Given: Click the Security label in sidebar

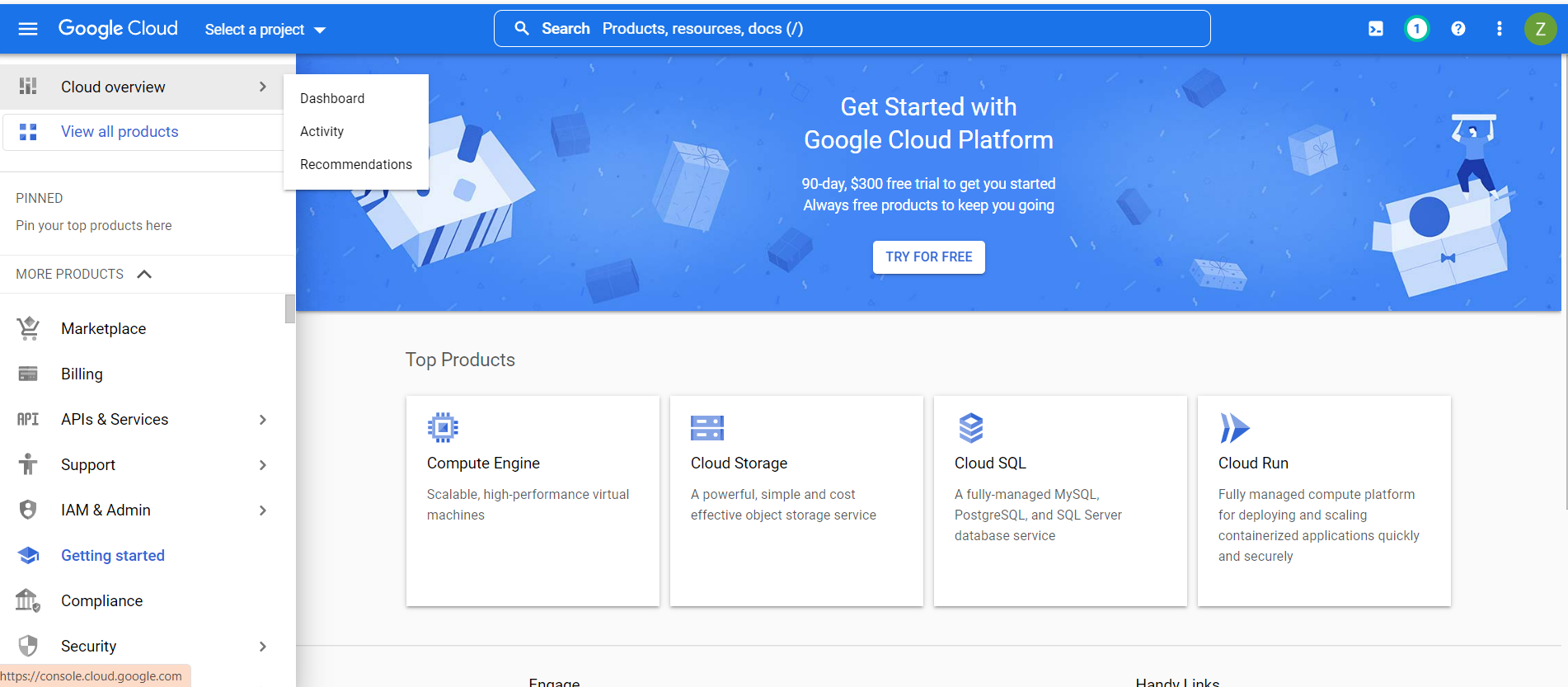Looking at the screenshot, I should (x=88, y=646).
